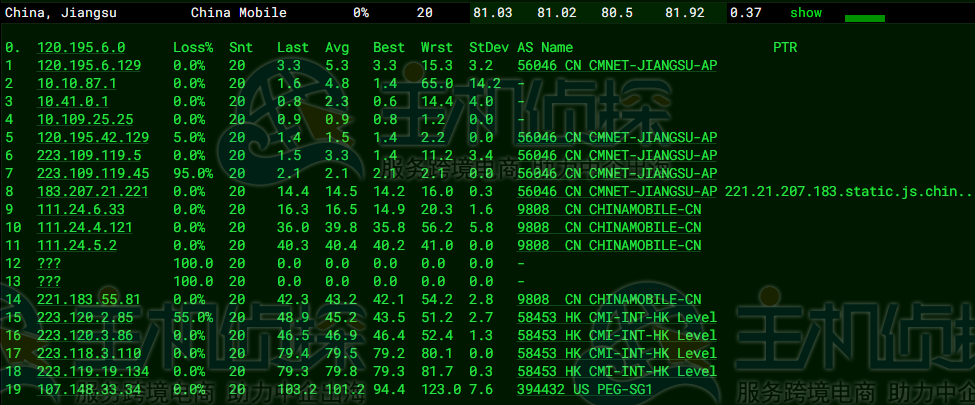
Task: Open IP link 111.24.5.2
Action: coord(76,246)
